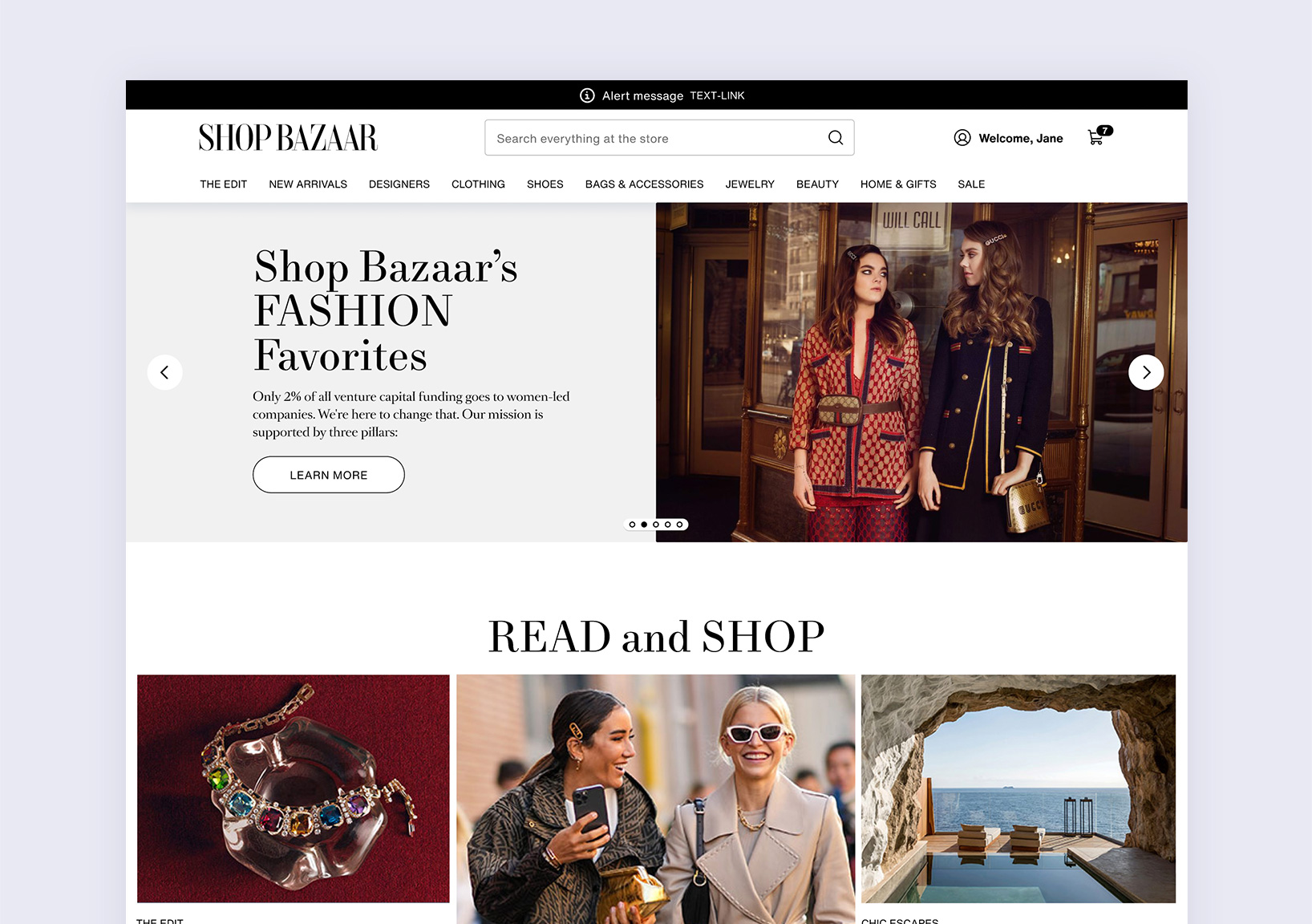Advance to next carousel slide arrow

click(1145, 372)
